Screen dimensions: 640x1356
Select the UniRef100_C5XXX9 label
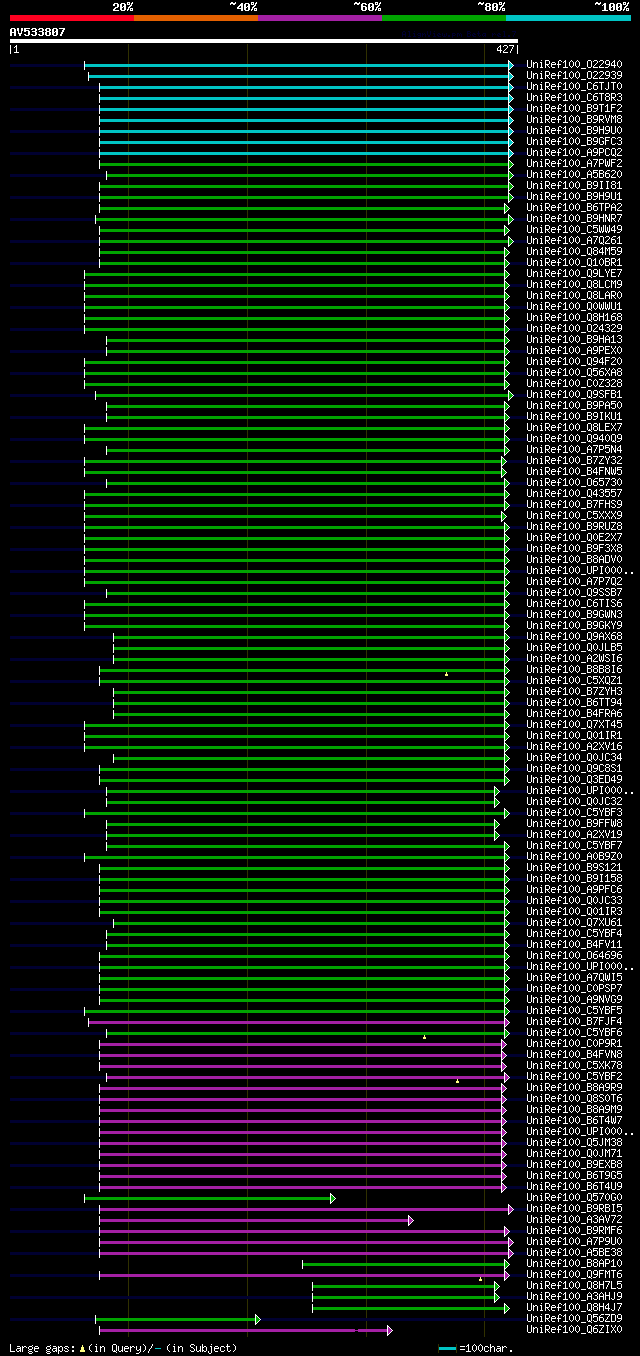(574, 515)
